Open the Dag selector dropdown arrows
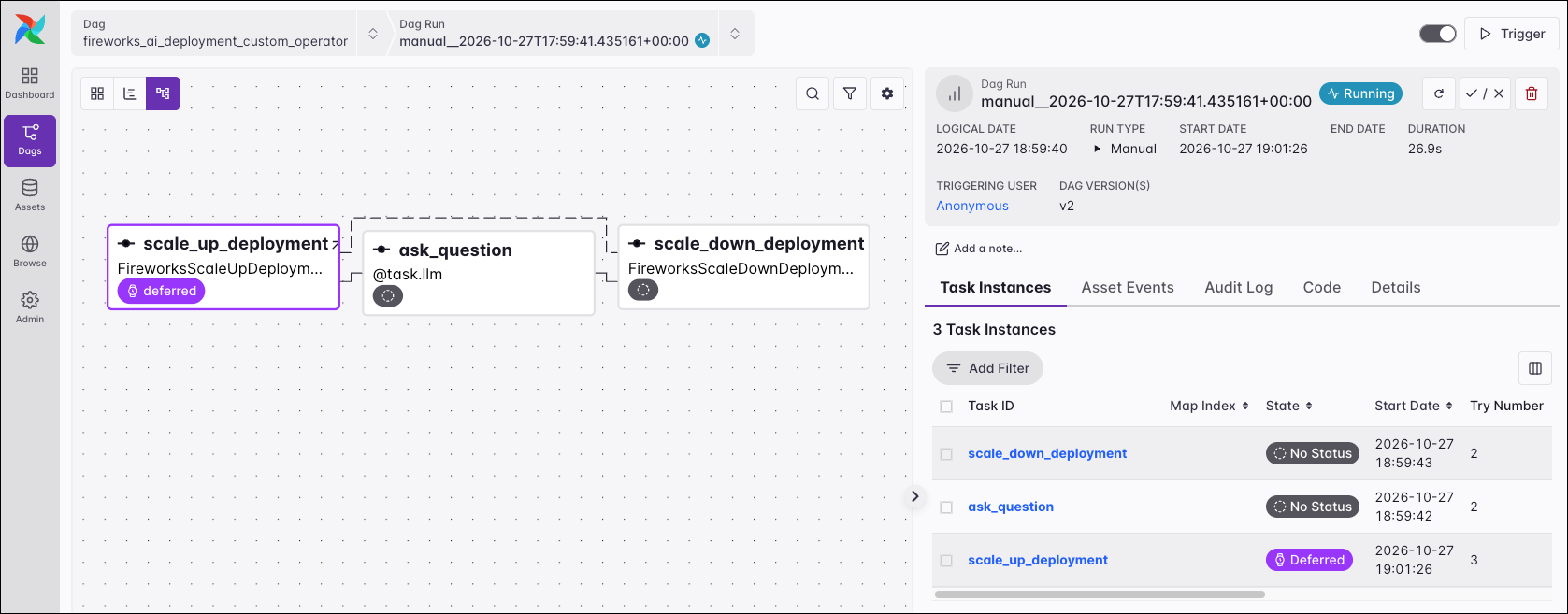This screenshot has width=1568, height=614. pyautogui.click(x=373, y=34)
